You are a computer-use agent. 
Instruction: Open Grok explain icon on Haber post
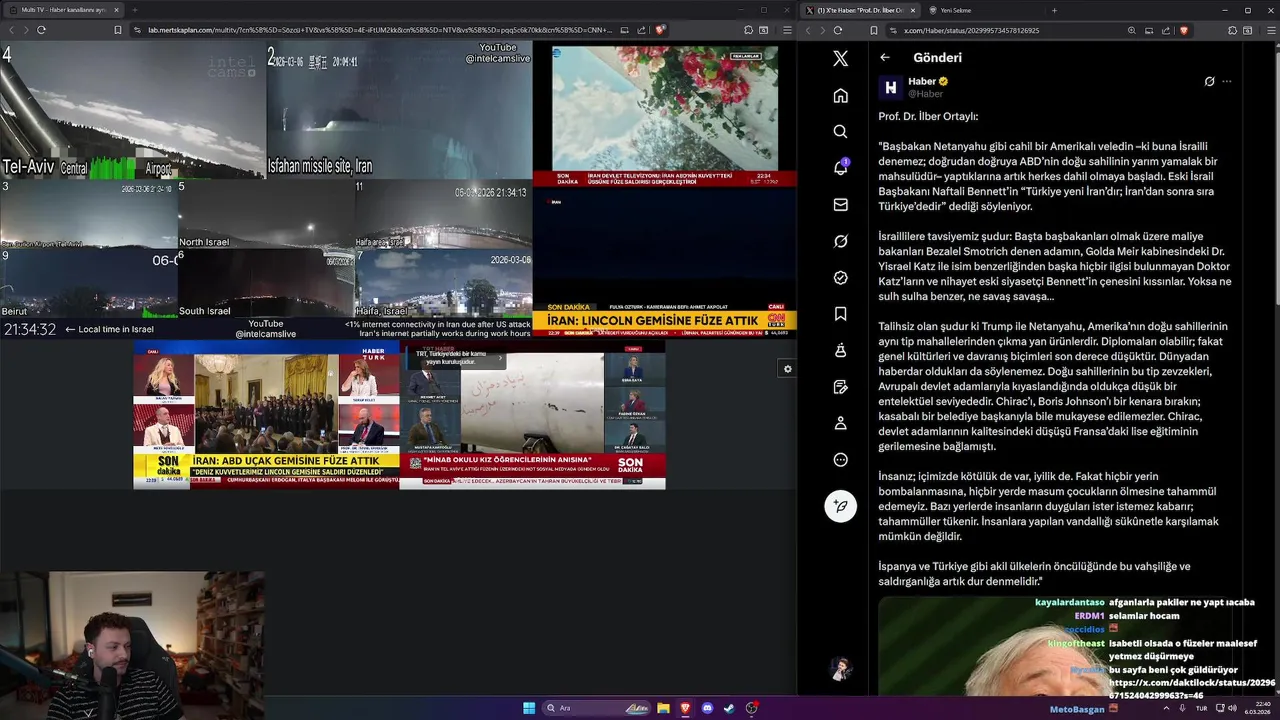click(1209, 81)
